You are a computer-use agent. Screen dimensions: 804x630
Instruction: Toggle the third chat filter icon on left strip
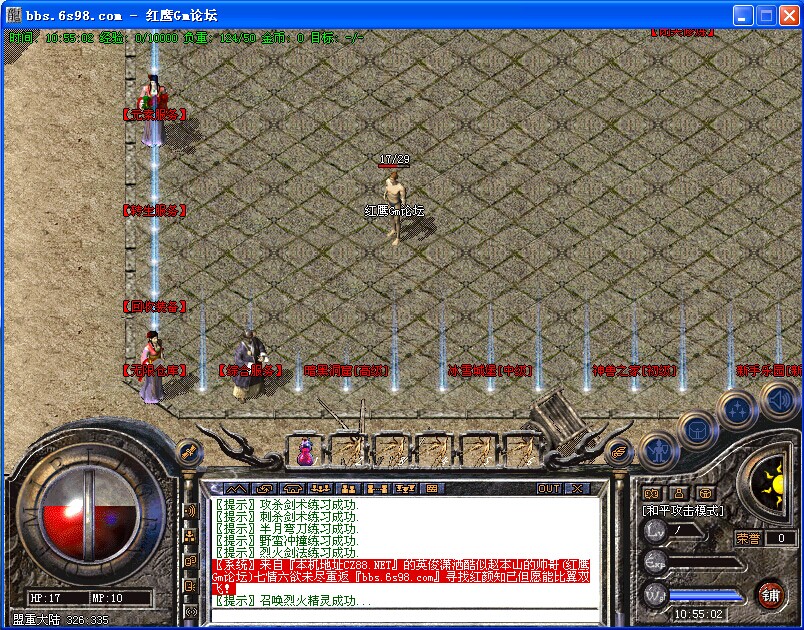[190, 561]
